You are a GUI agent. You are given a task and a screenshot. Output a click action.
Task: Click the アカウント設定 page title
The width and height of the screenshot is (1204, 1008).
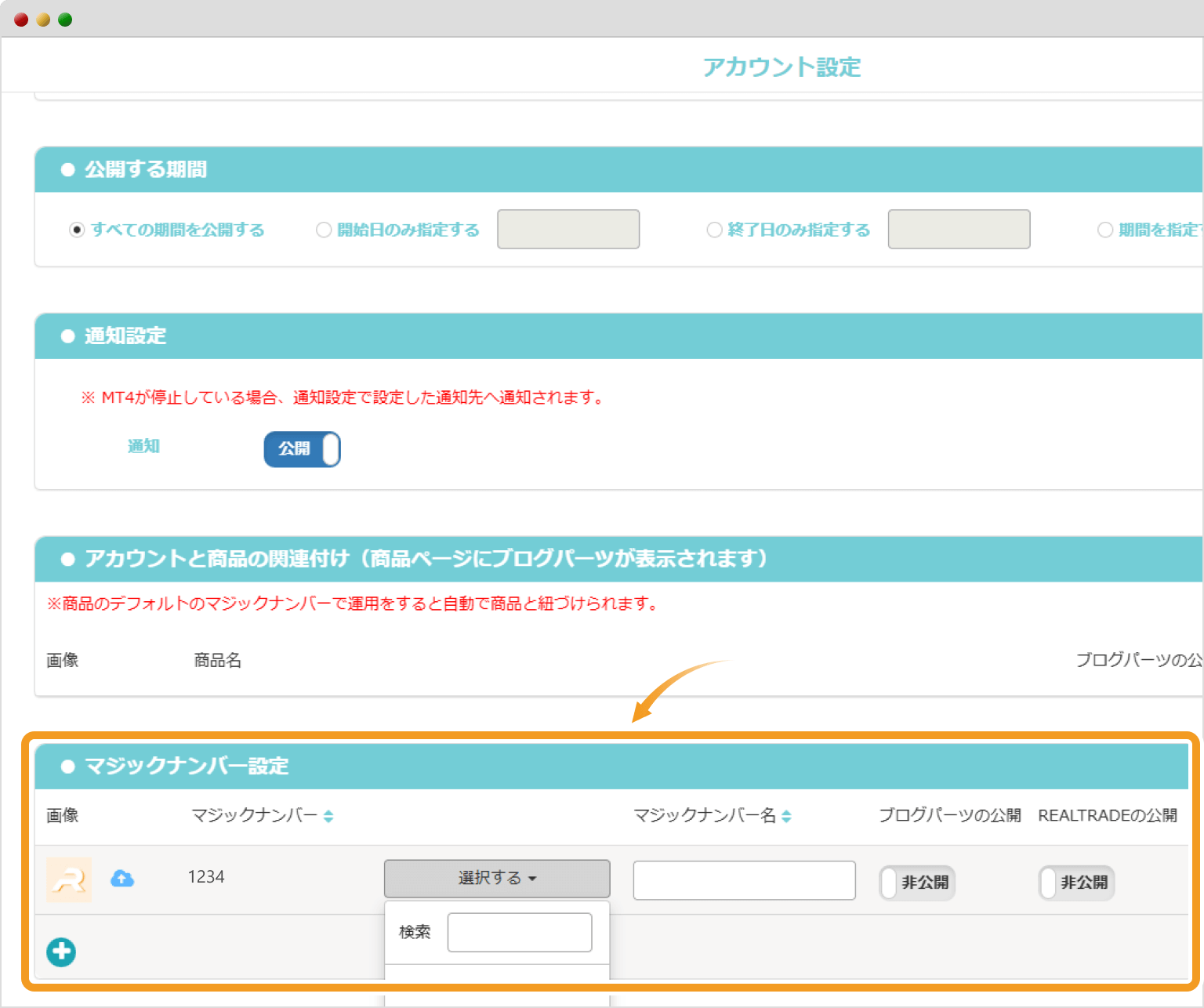782,67
